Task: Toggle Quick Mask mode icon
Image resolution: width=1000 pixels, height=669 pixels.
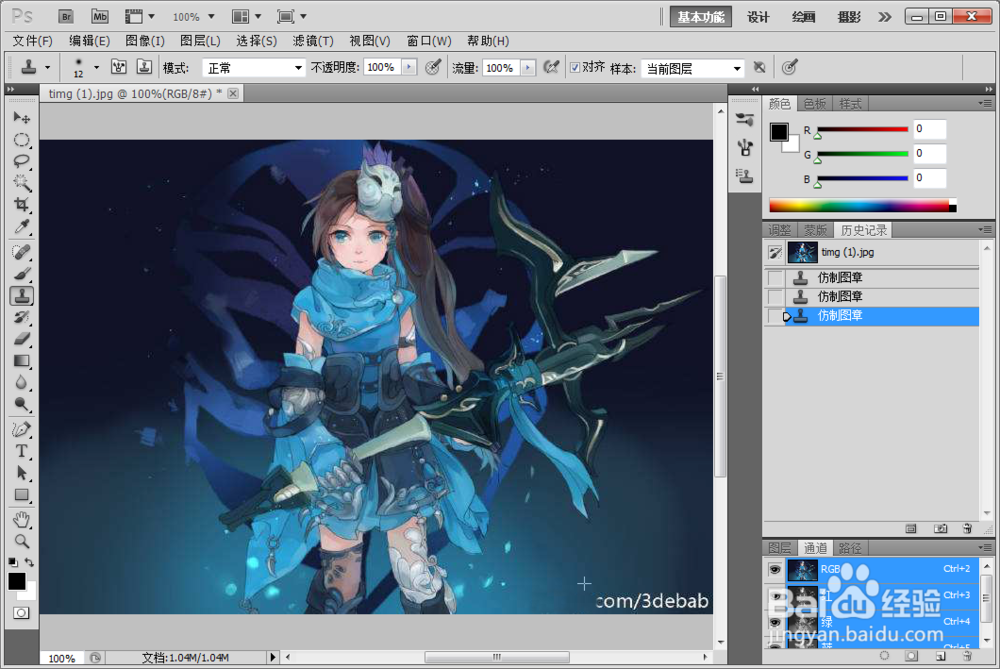Action: (21, 613)
